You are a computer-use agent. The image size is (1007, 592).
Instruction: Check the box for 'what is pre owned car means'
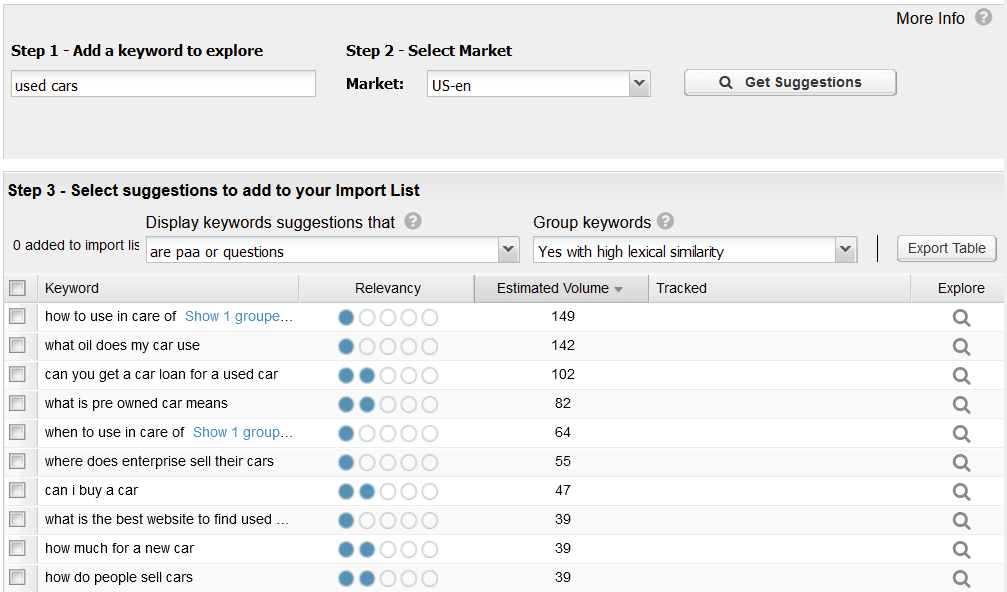pos(17,404)
